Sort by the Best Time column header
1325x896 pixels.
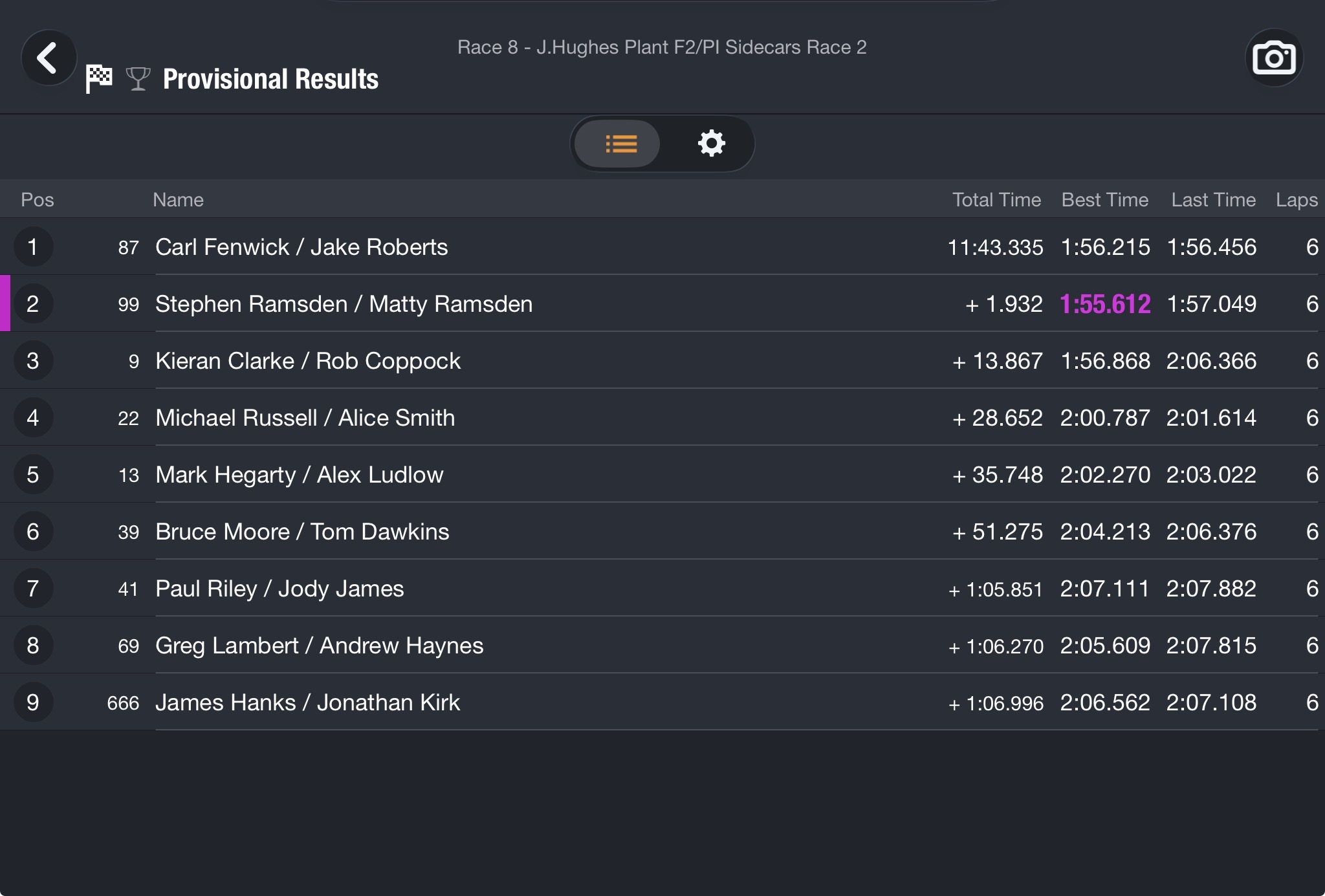tap(1105, 200)
